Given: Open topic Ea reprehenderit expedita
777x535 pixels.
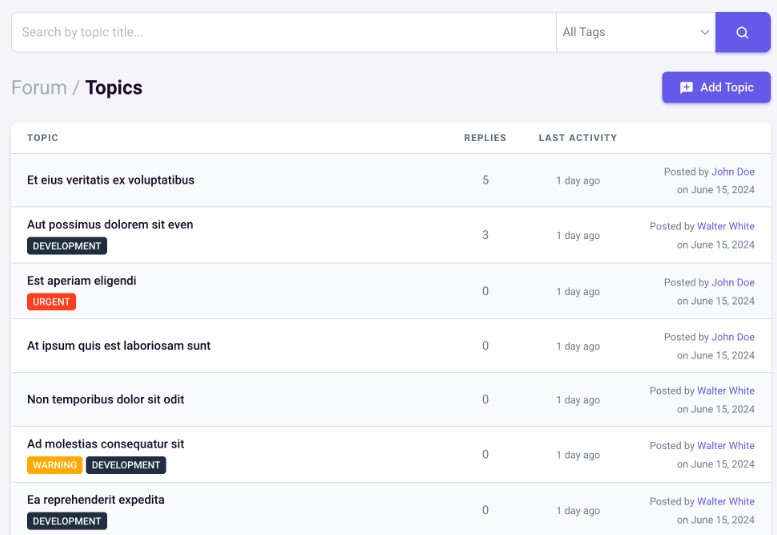Looking at the screenshot, I should pos(96,500).
